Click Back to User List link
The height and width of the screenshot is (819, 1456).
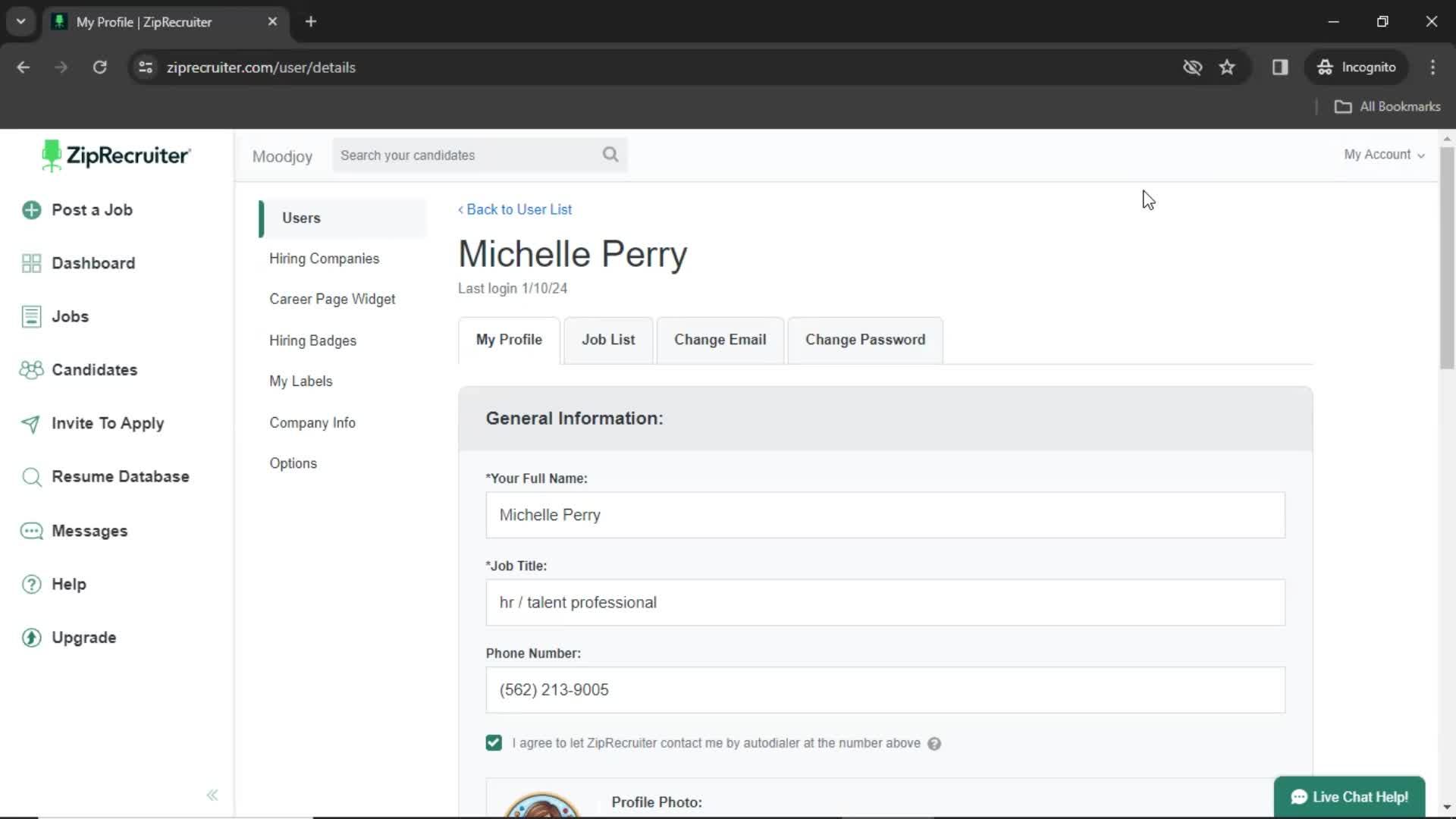[x=515, y=209]
